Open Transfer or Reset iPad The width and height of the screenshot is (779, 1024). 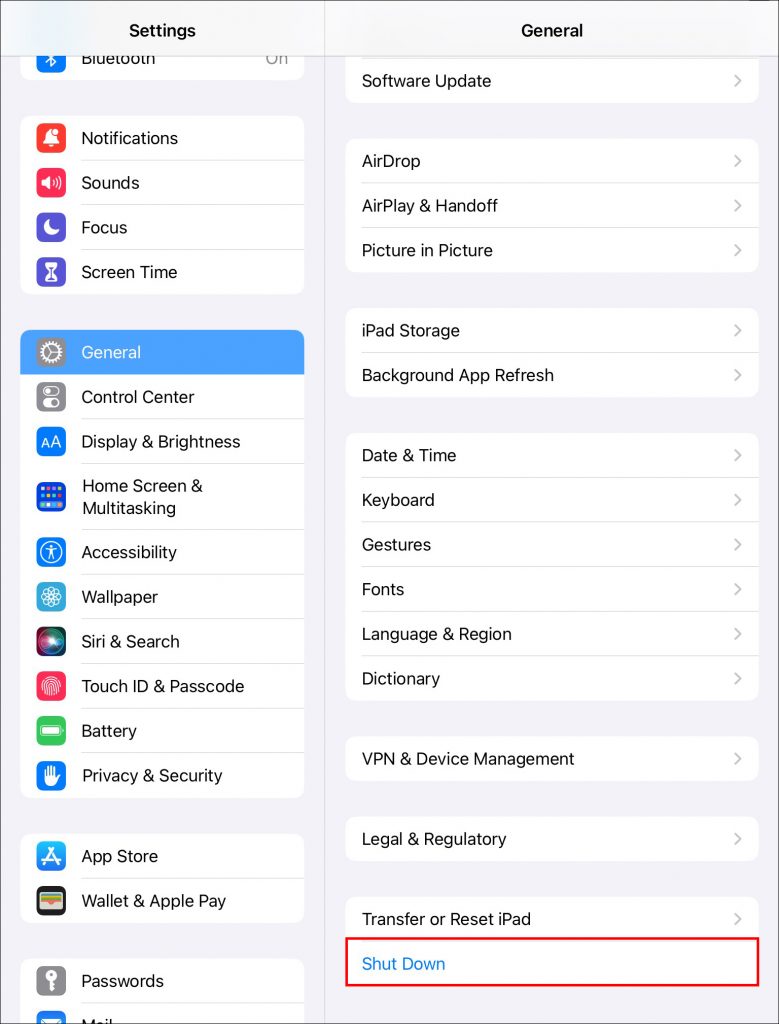click(552, 919)
